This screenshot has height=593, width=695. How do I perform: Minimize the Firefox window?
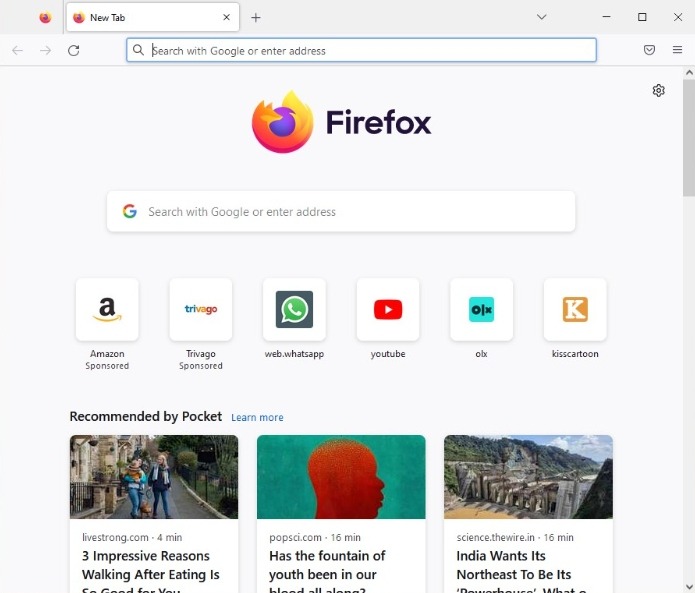[x=606, y=17]
